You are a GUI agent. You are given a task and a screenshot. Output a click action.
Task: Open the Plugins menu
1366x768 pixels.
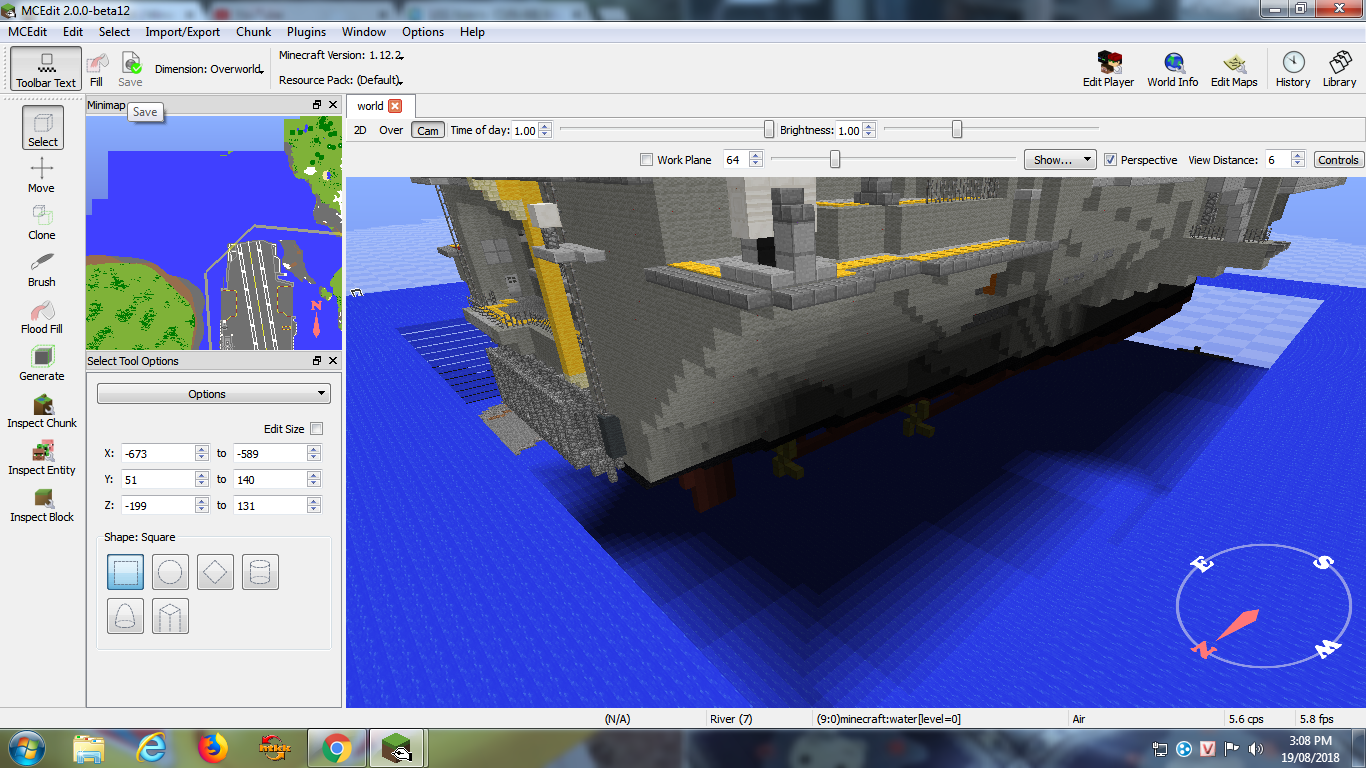pyautogui.click(x=306, y=32)
